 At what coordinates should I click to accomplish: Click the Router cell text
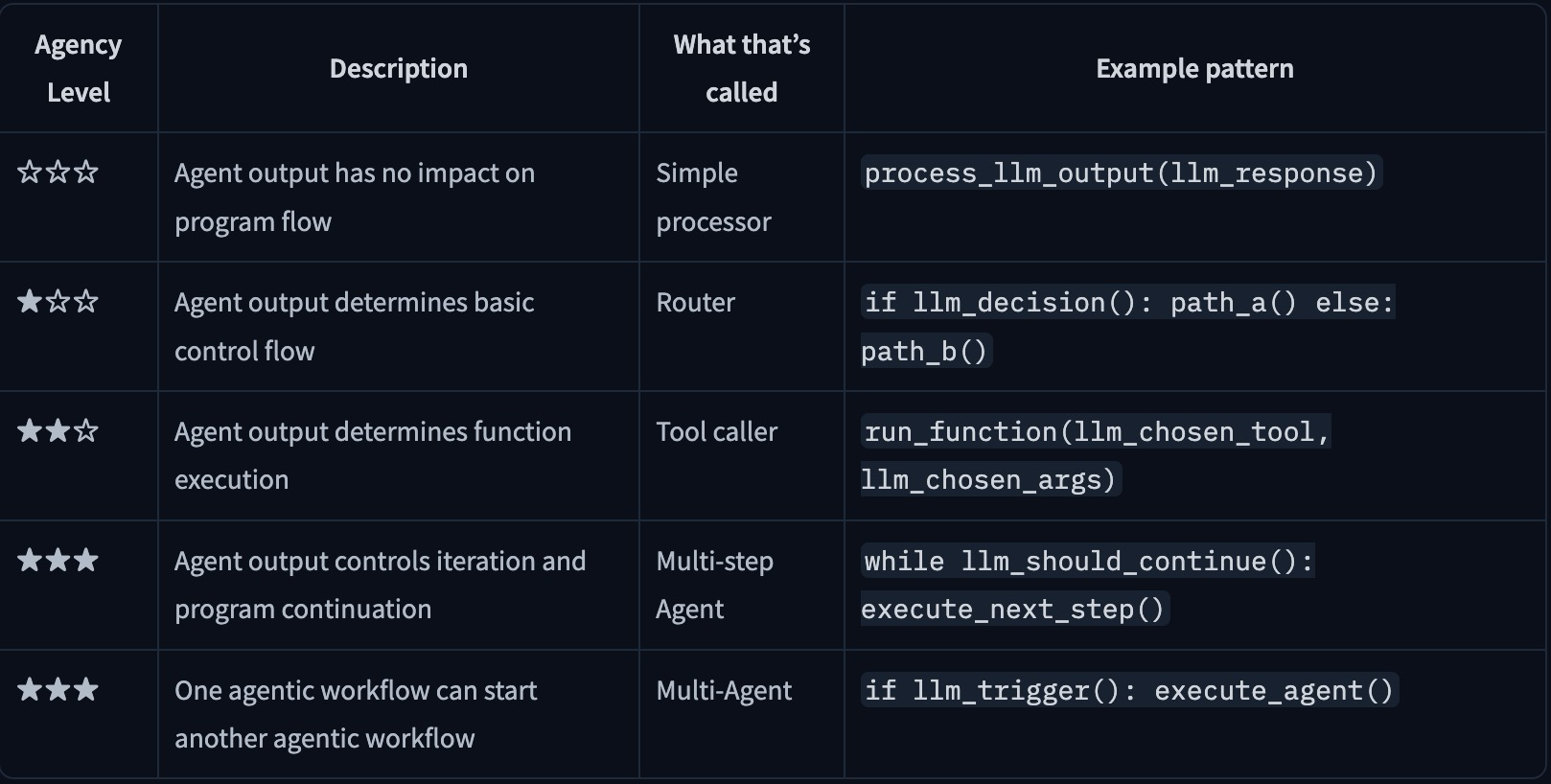[x=695, y=303]
